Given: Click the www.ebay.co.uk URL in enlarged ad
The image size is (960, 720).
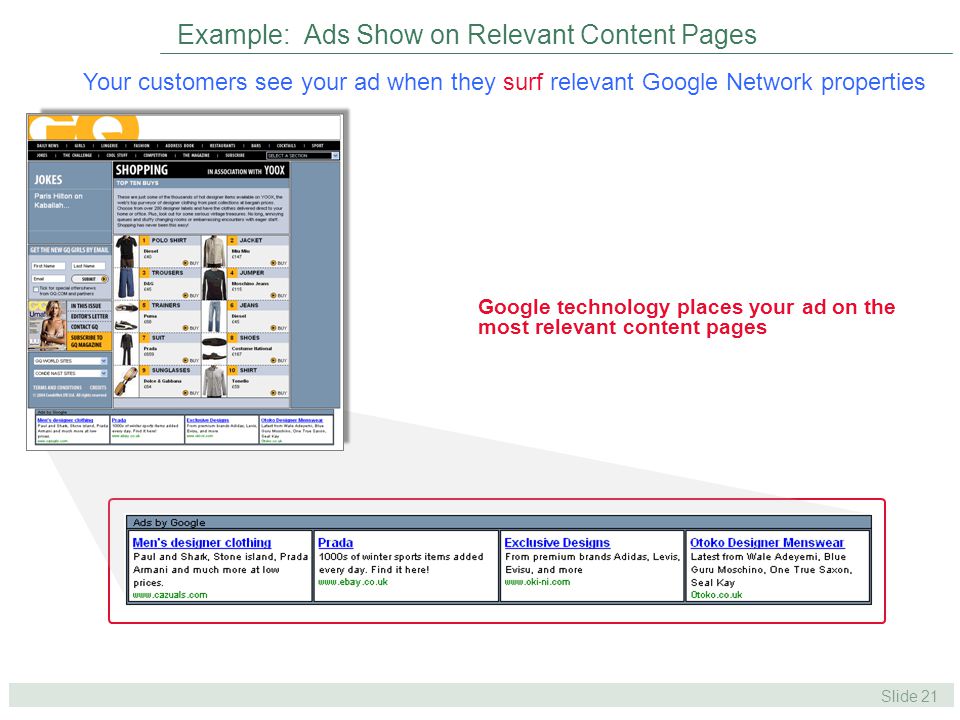Looking at the screenshot, I should pos(353,582).
